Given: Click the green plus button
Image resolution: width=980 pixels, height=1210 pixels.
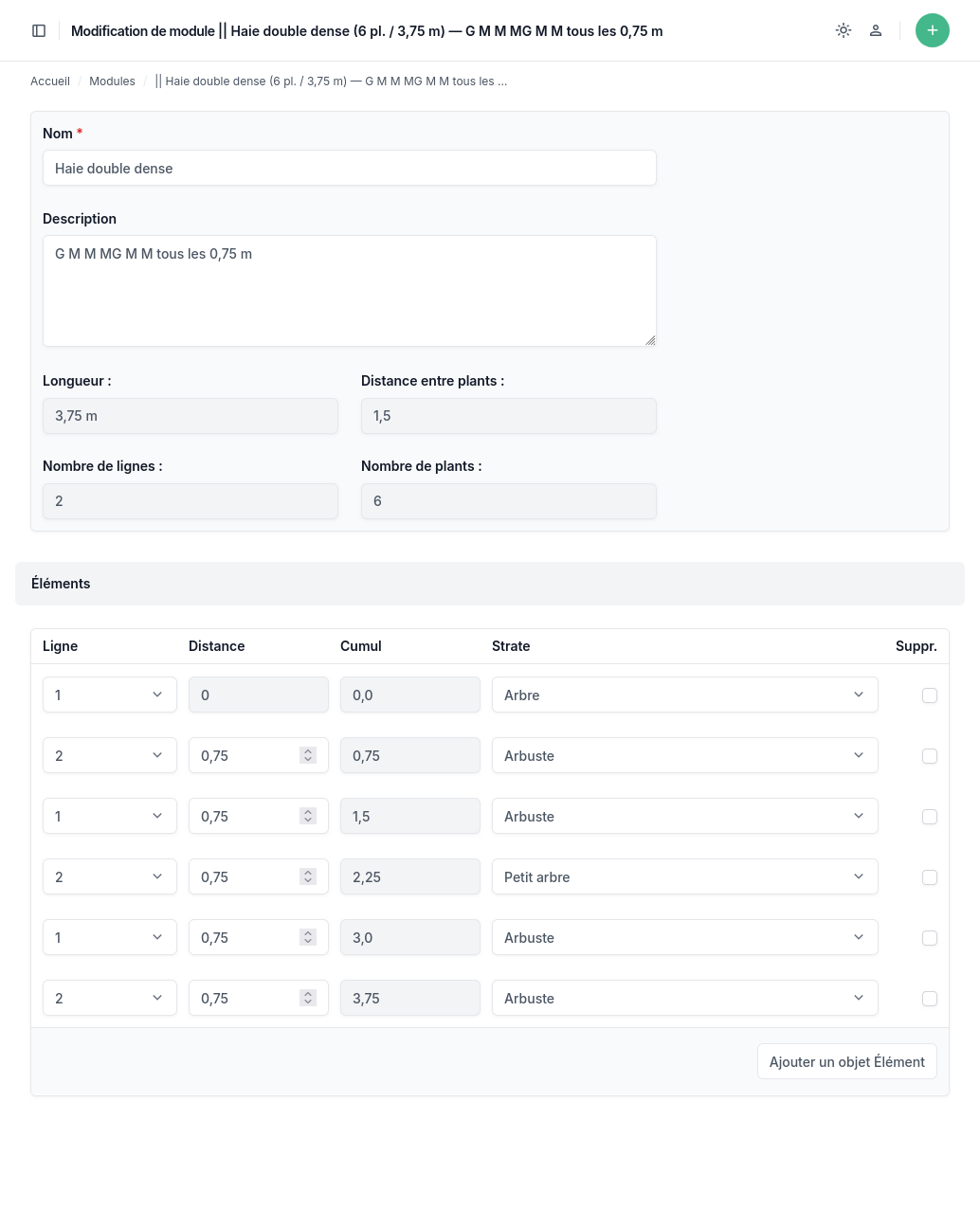Looking at the screenshot, I should pos(932,30).
